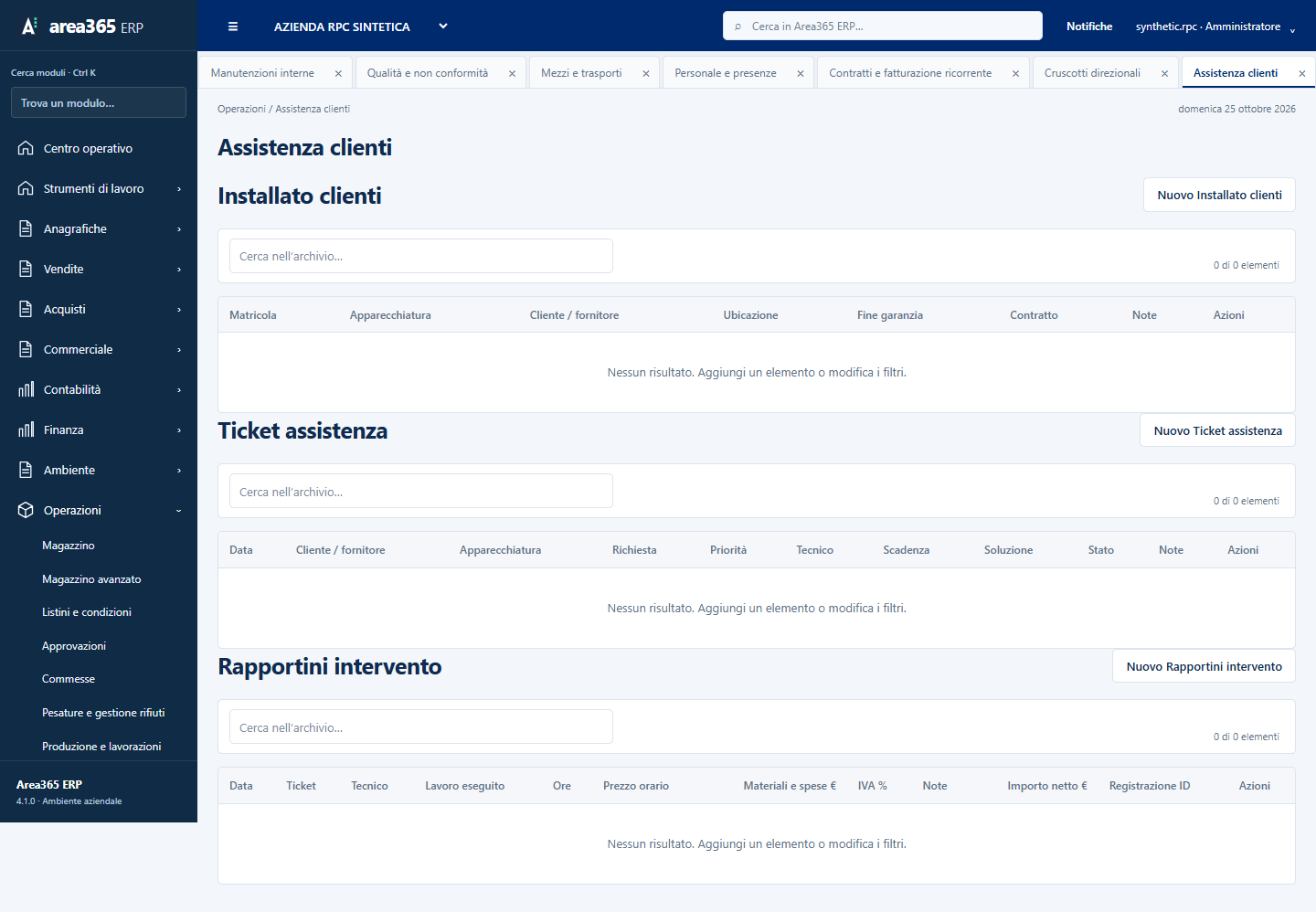Expand the Strumenti di lavoro submenu

point(179,189)
